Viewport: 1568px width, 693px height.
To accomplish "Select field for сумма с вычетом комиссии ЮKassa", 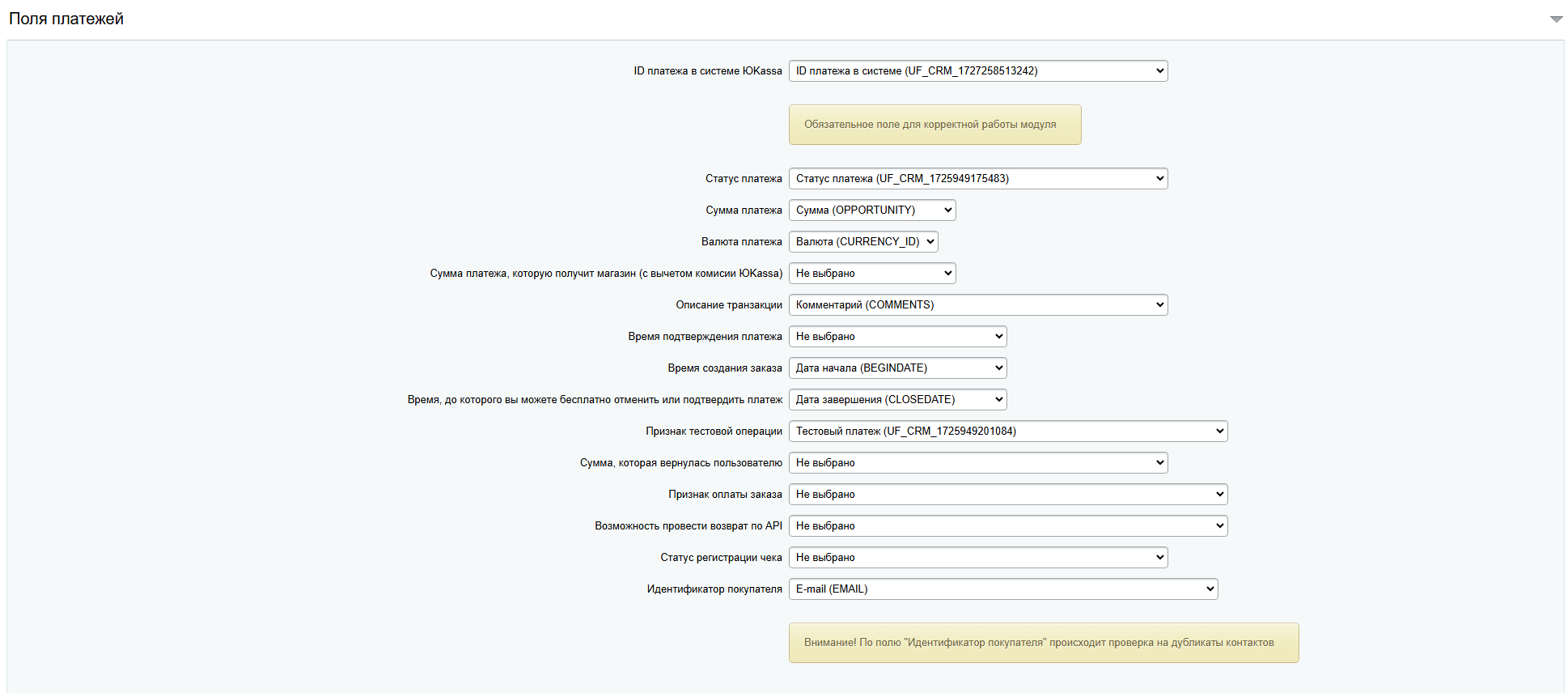I will click(x=871, y=274).
